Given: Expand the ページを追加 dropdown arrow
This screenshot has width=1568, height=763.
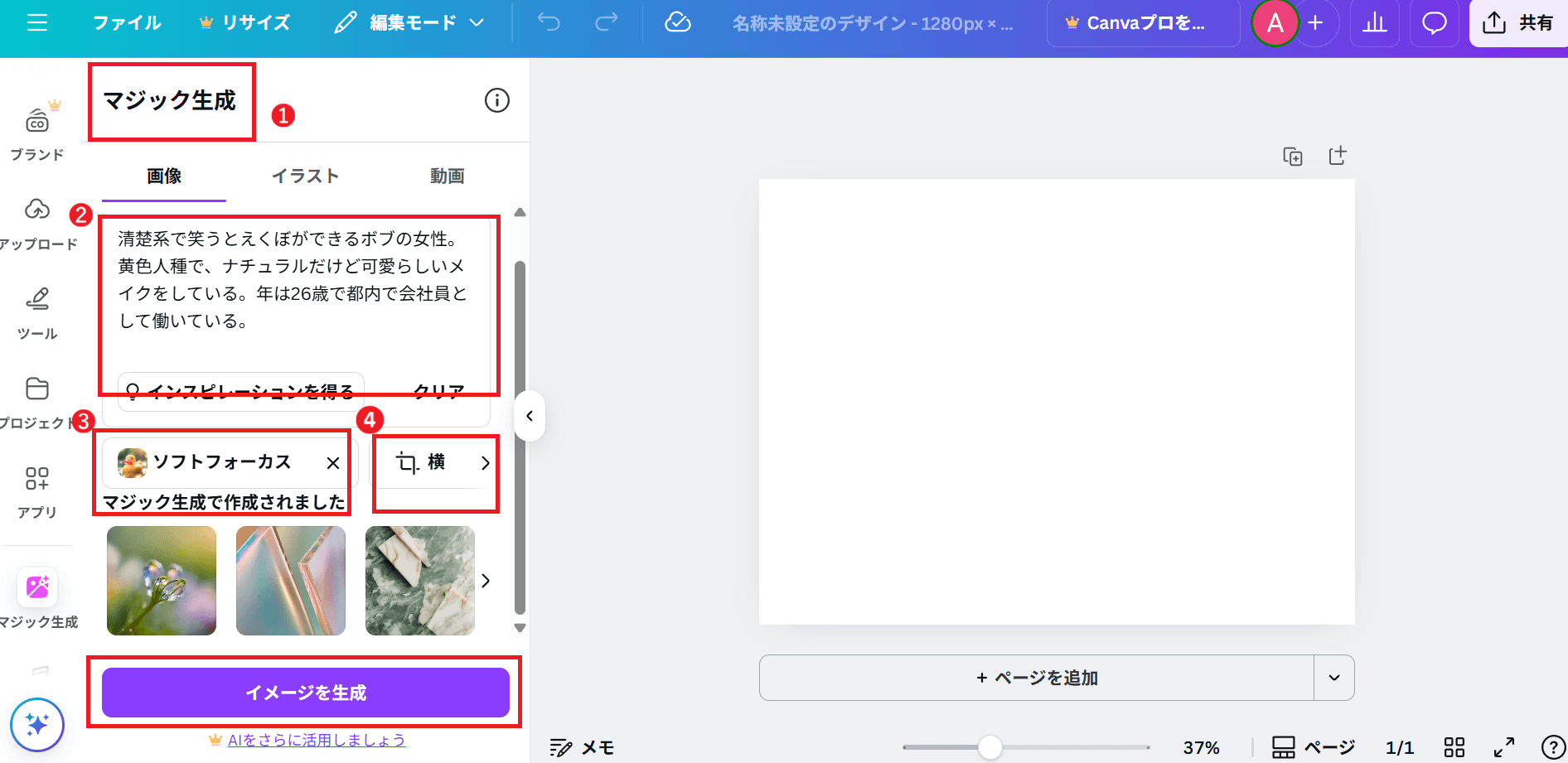Looking at the screenshot, I should [1334, 677].
